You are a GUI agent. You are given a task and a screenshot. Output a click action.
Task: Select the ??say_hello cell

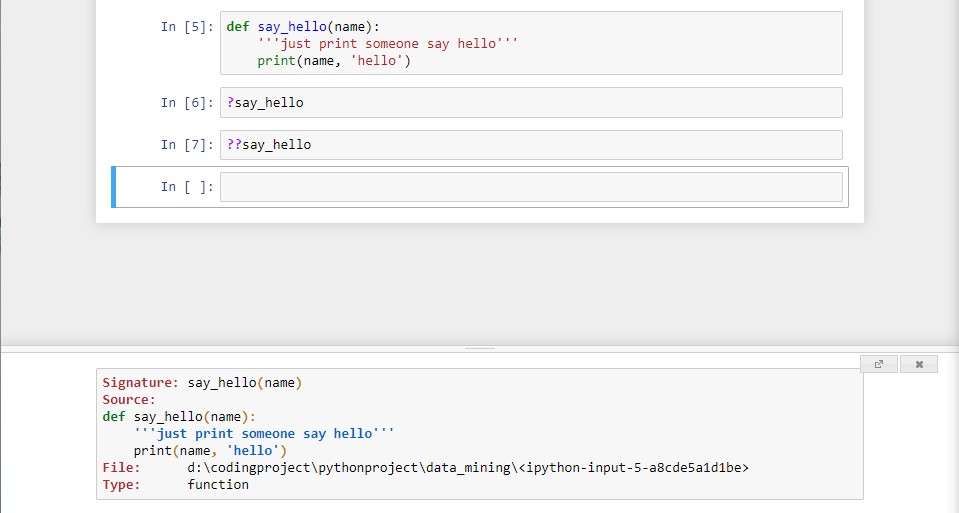point(531,145)
